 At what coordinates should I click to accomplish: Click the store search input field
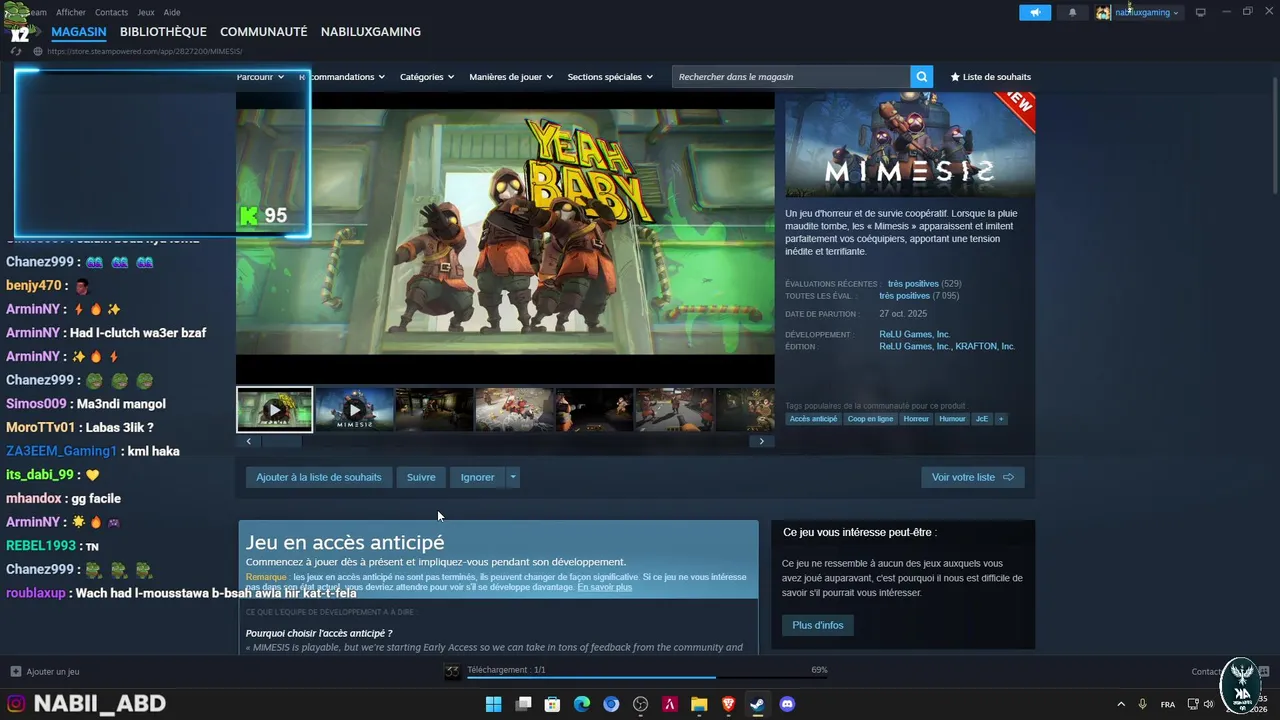pyautogui.click(x=791, y=77)
